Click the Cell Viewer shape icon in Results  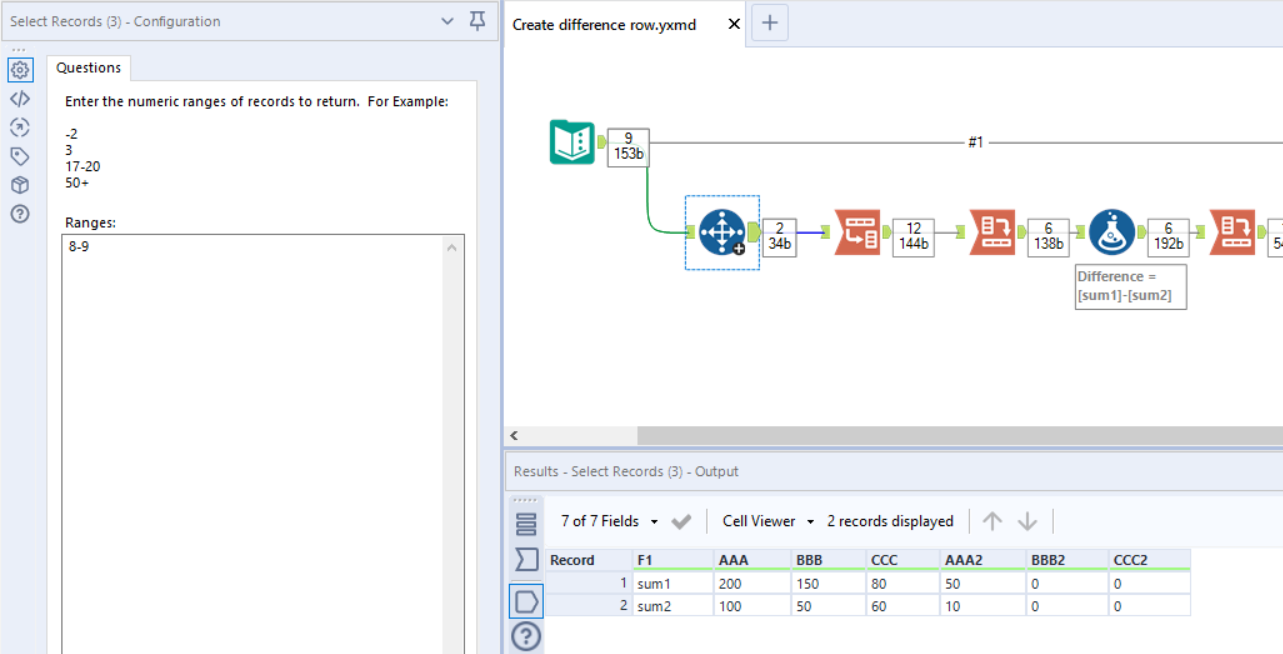tap(526, 601)
